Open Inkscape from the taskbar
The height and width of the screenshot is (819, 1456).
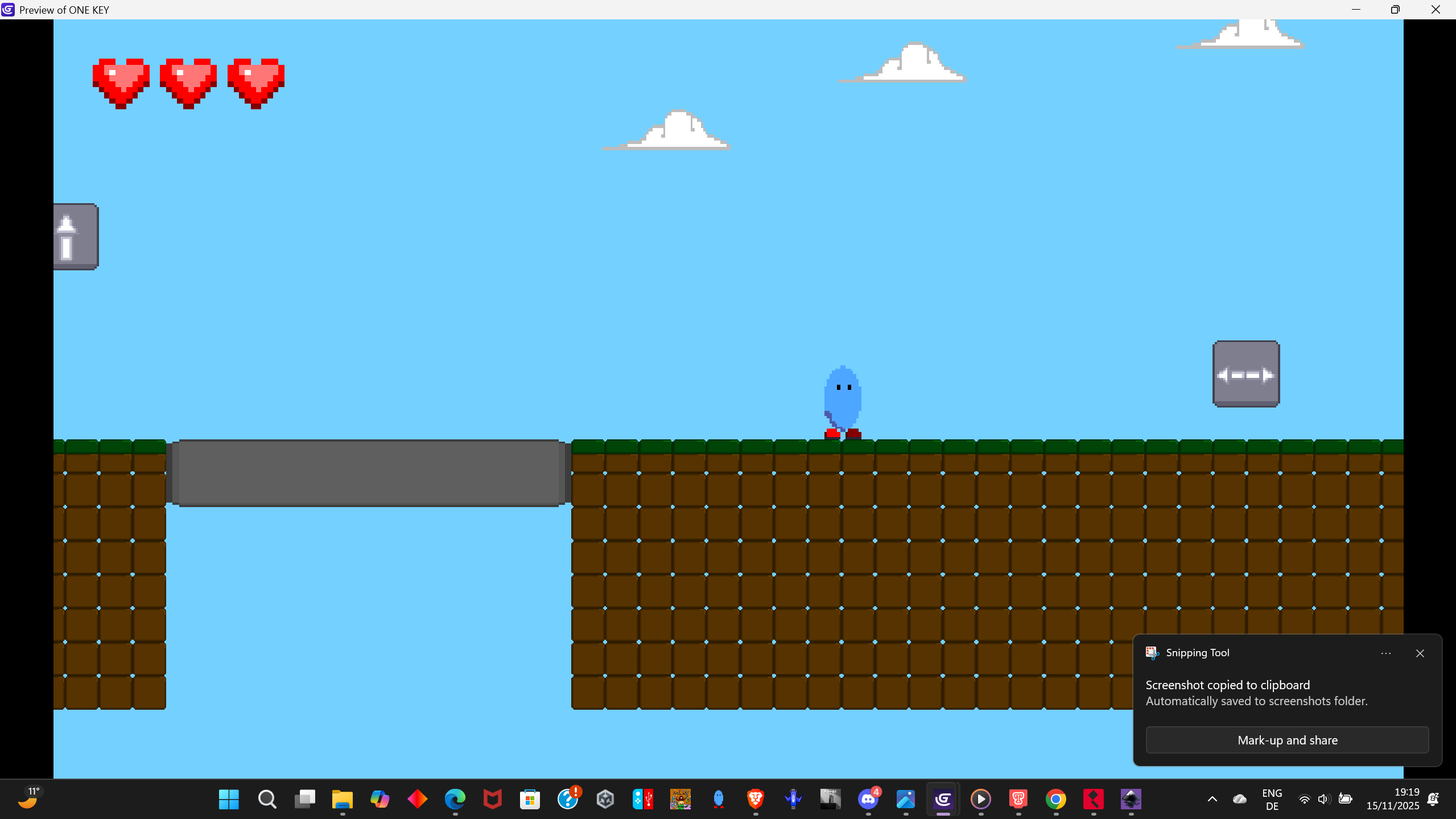click(x=1131, y=799)
